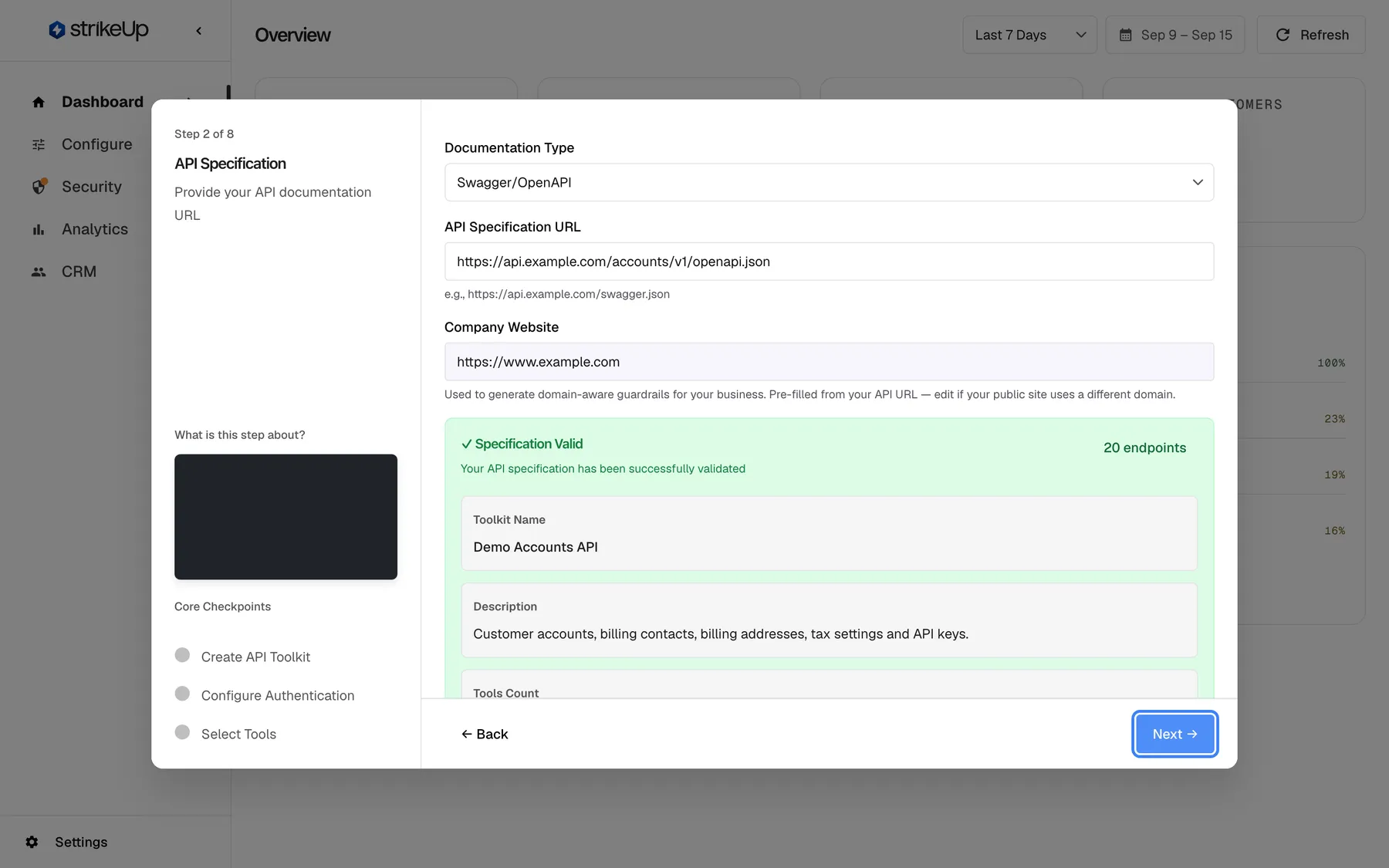Click the Step 2 of 8 label
This screenshot has height=868, width=1389.
[204, 133]
